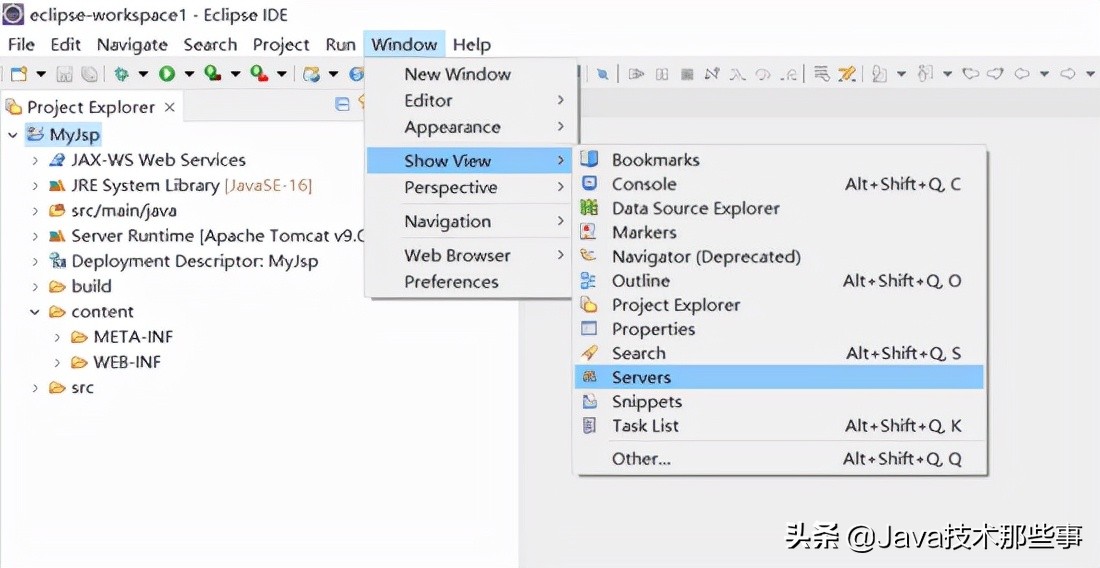Select Servers in Show View submenu

tap(779, 377)
